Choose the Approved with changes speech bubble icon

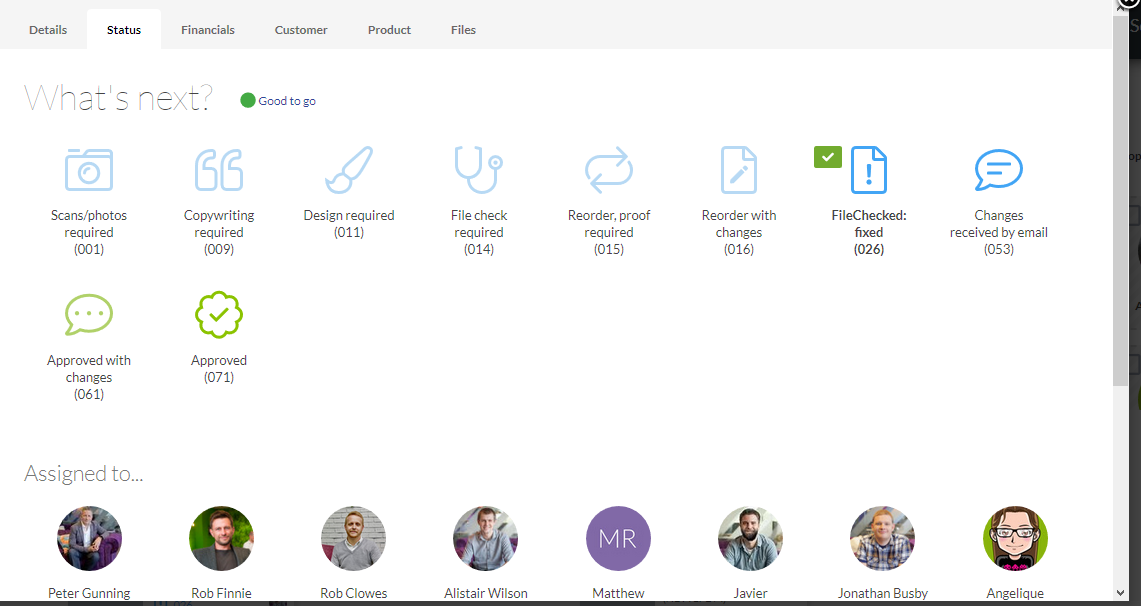click(x=89, y=315)
